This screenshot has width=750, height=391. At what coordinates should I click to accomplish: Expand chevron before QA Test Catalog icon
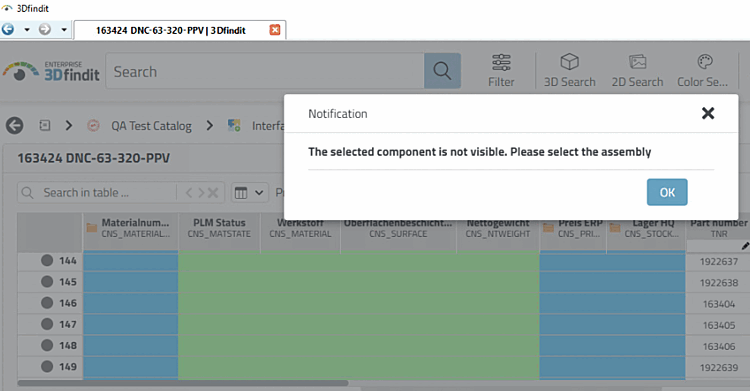69,125
